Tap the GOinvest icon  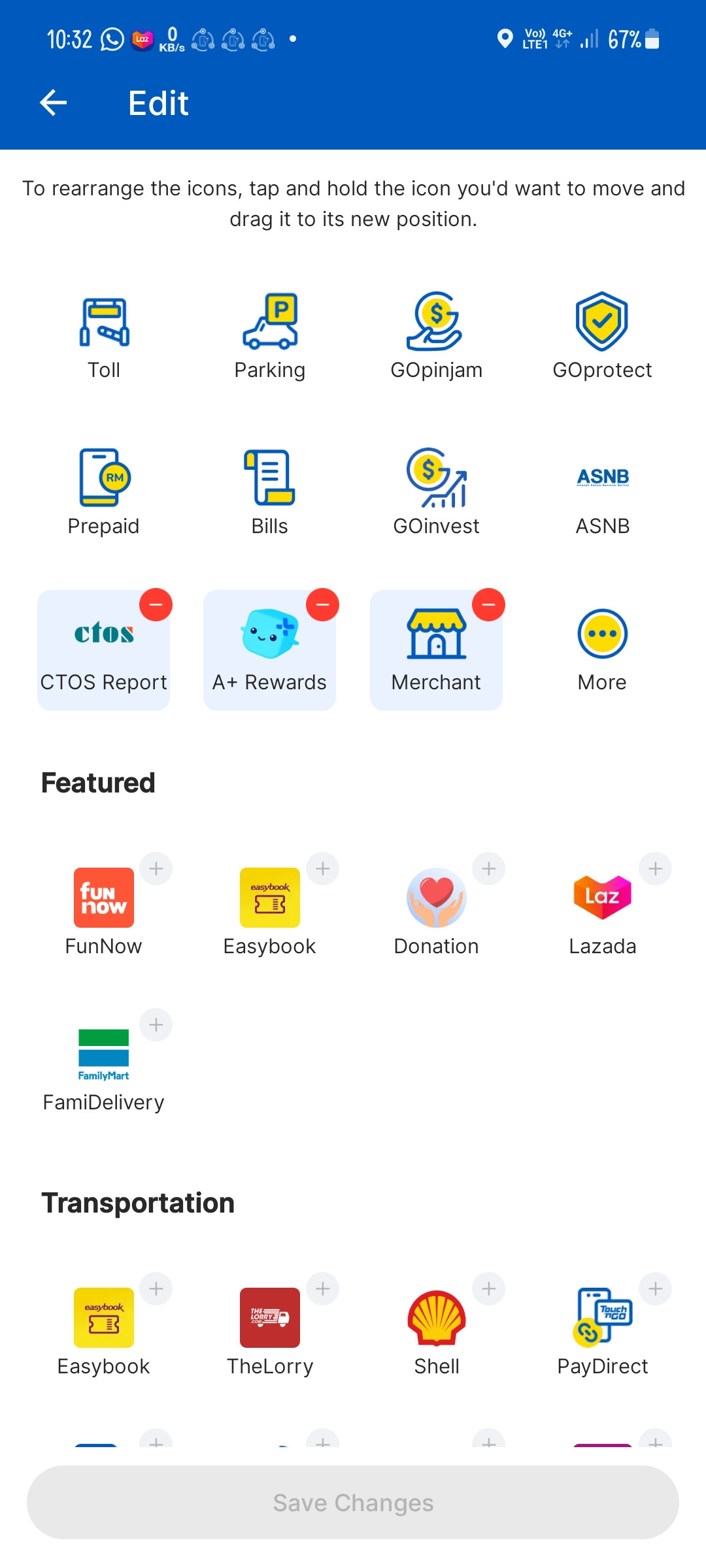point(436,478)
